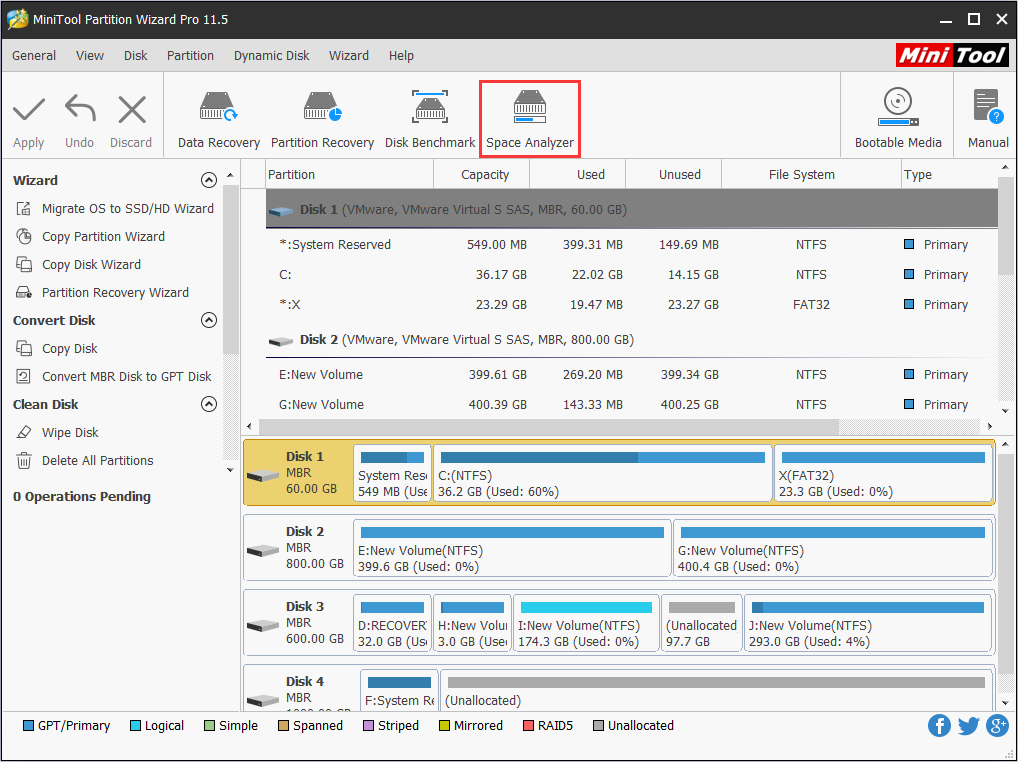
Task: Click sidebar scroll-down arrow
Action: [x=230, y=470]
